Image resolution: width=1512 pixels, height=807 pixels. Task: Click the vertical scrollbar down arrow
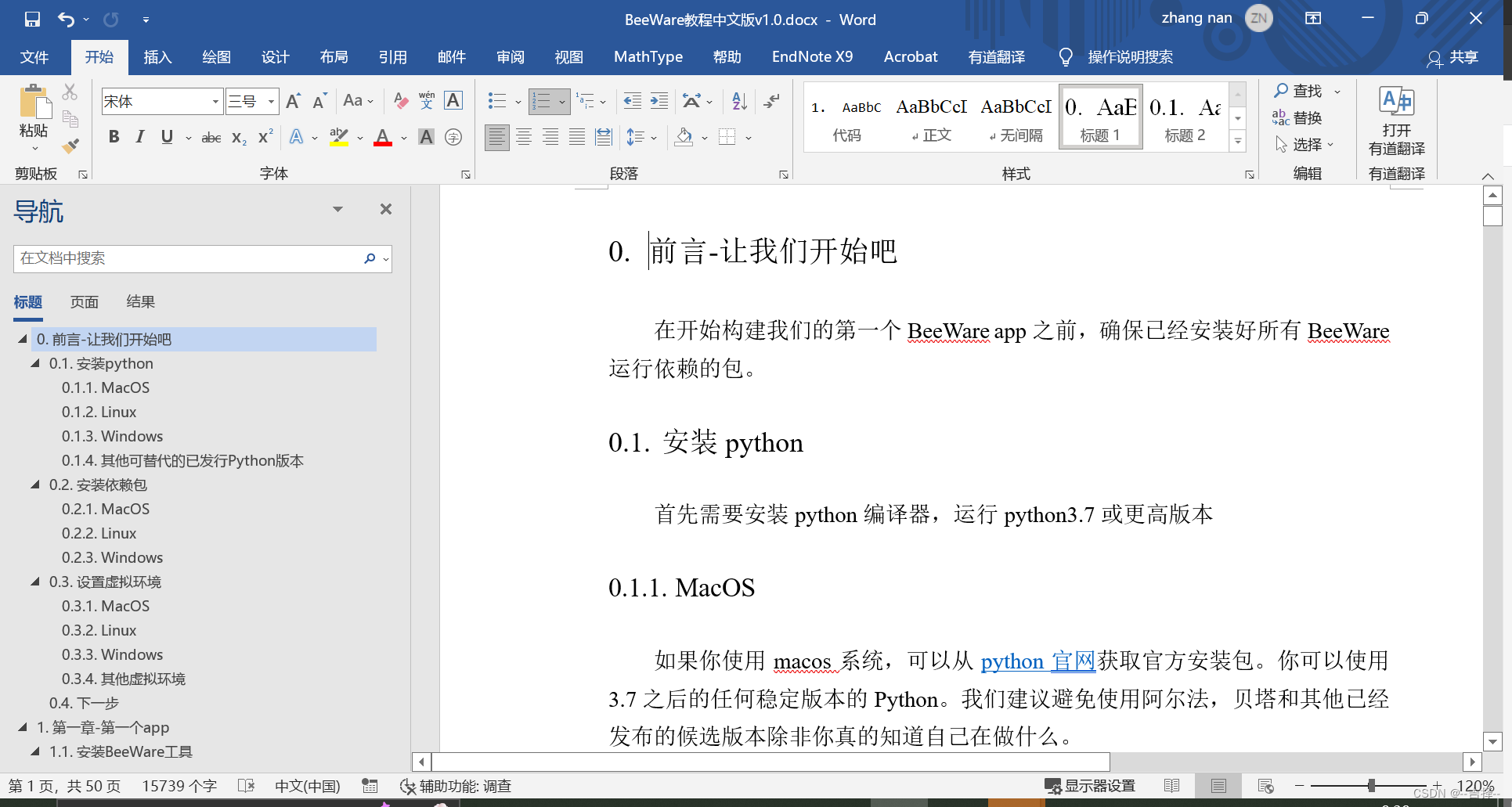1492,741
